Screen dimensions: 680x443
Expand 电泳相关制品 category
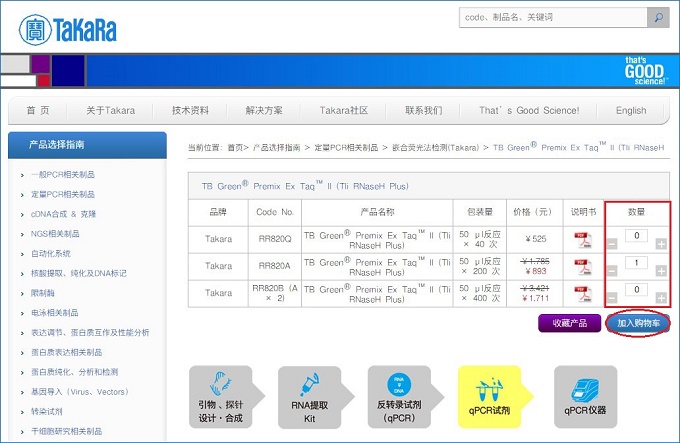coord(55,313)
